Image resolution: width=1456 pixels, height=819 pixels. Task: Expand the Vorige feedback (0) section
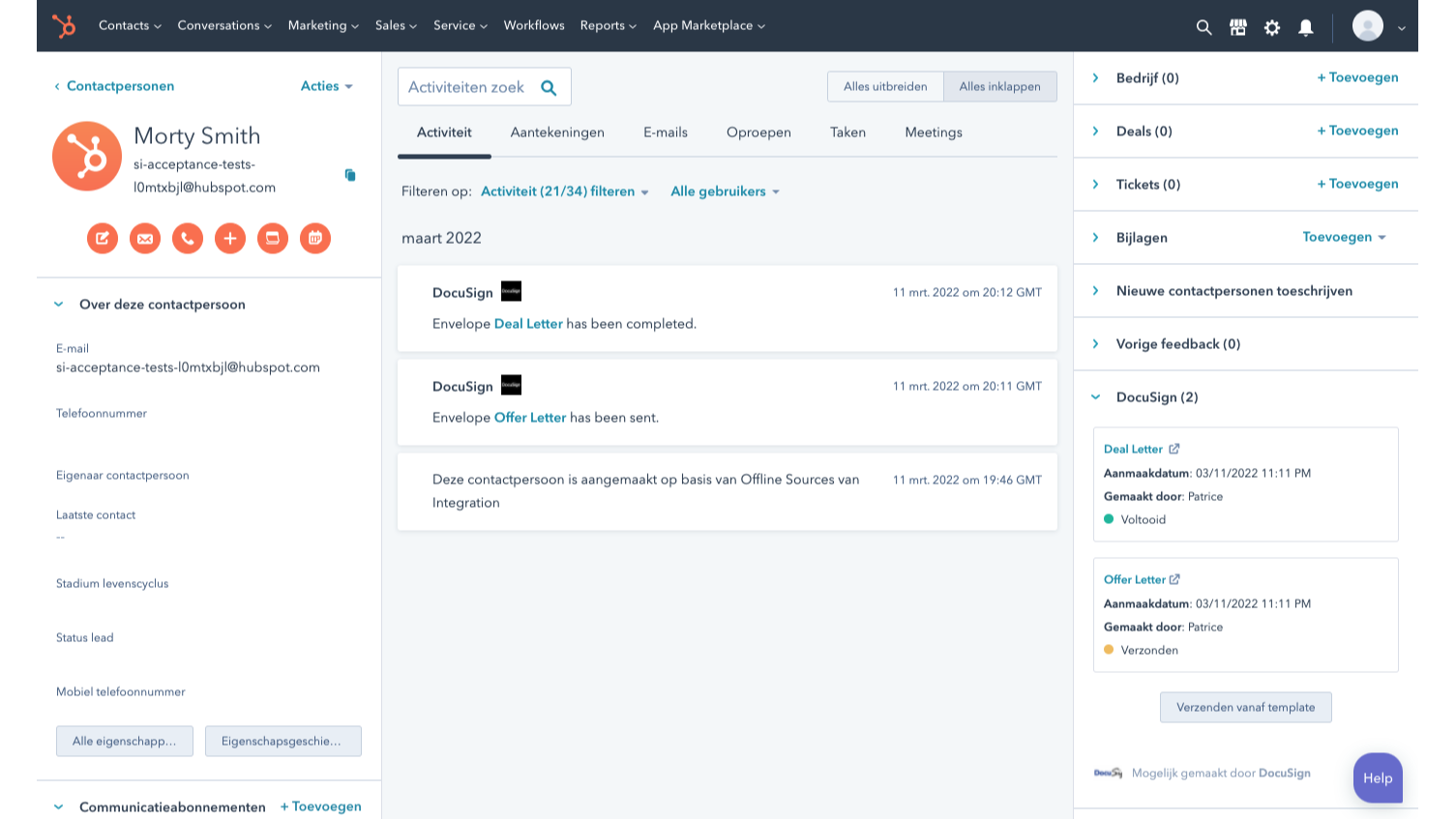[x=1095, y=344]
